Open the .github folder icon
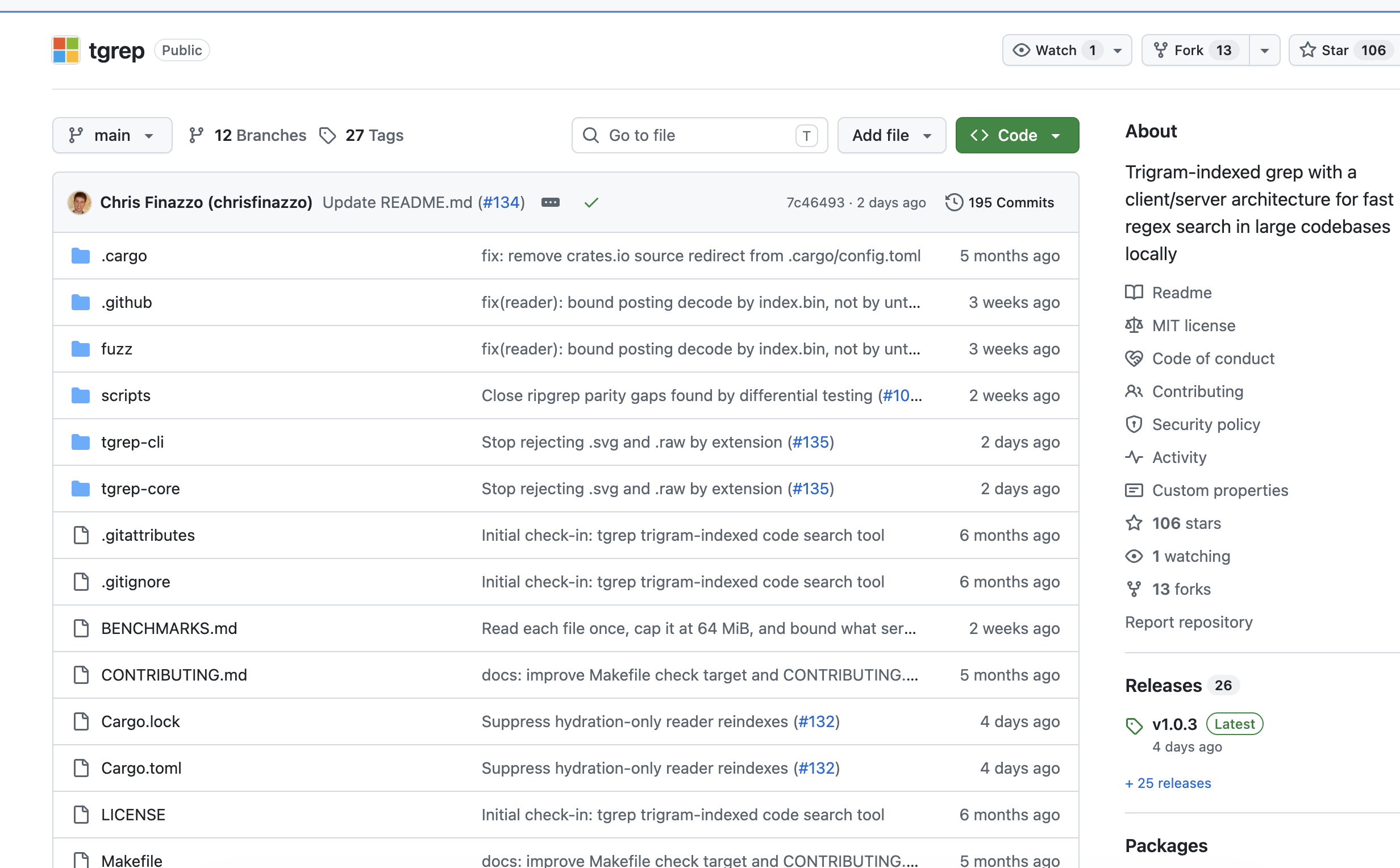Viewport: 1400px width, 868px height. (80, 302)
